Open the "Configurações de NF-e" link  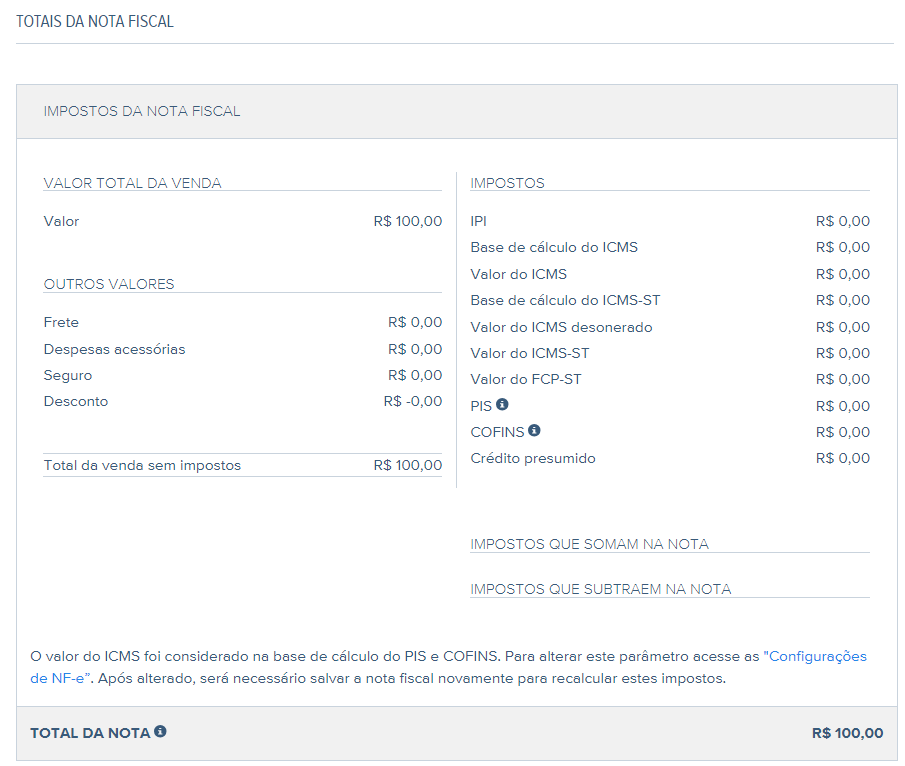tap(818, 656)
